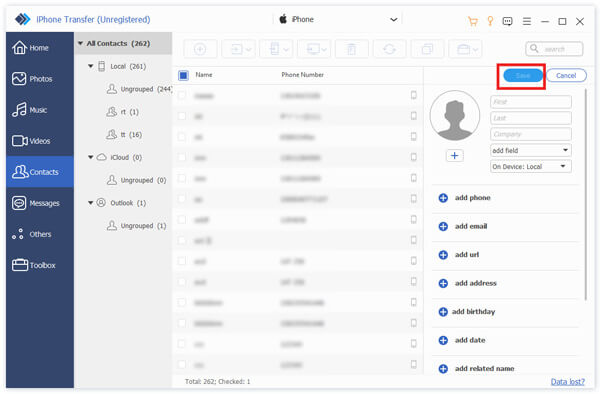Switch to the Photos sidebar tab
This screenshot has height=394, width=600.
point(39,79)
